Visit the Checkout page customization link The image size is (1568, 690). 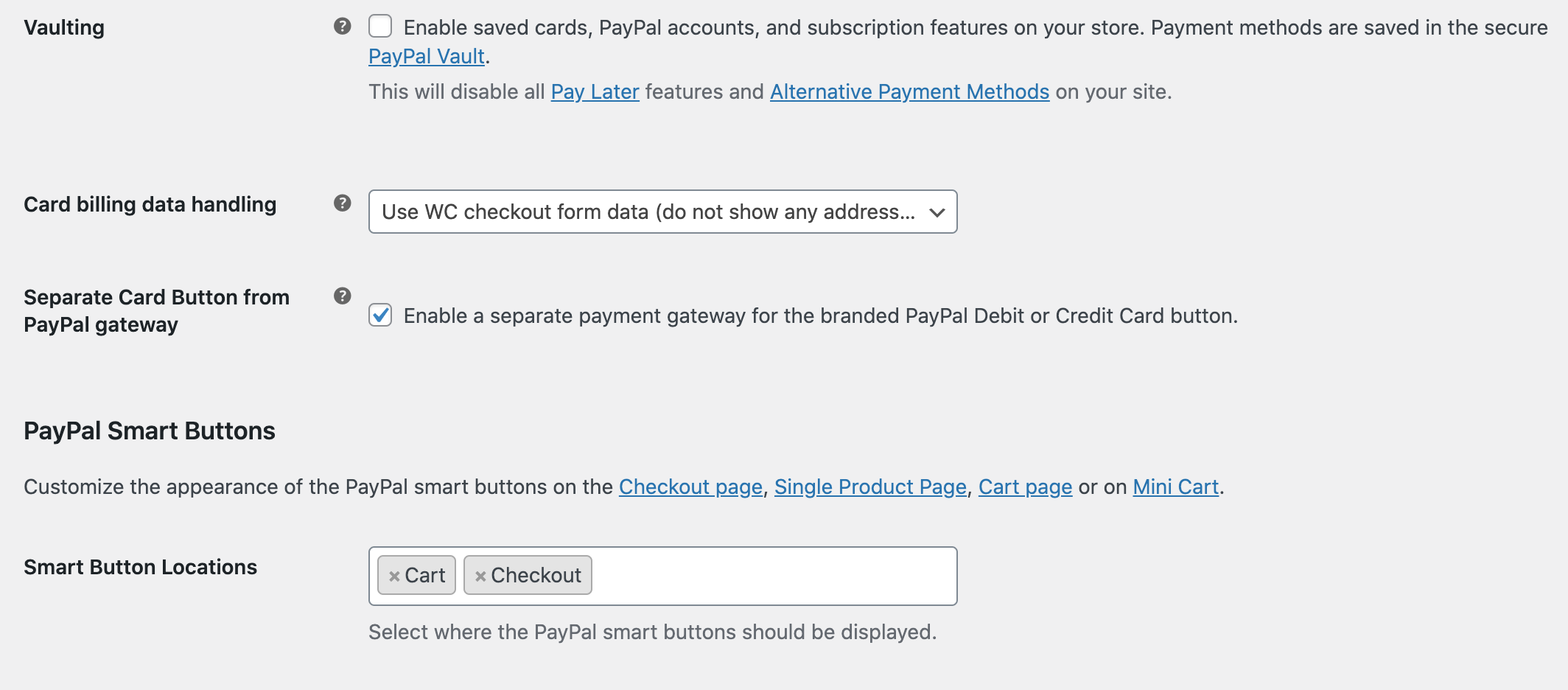(x=690, y=487)
